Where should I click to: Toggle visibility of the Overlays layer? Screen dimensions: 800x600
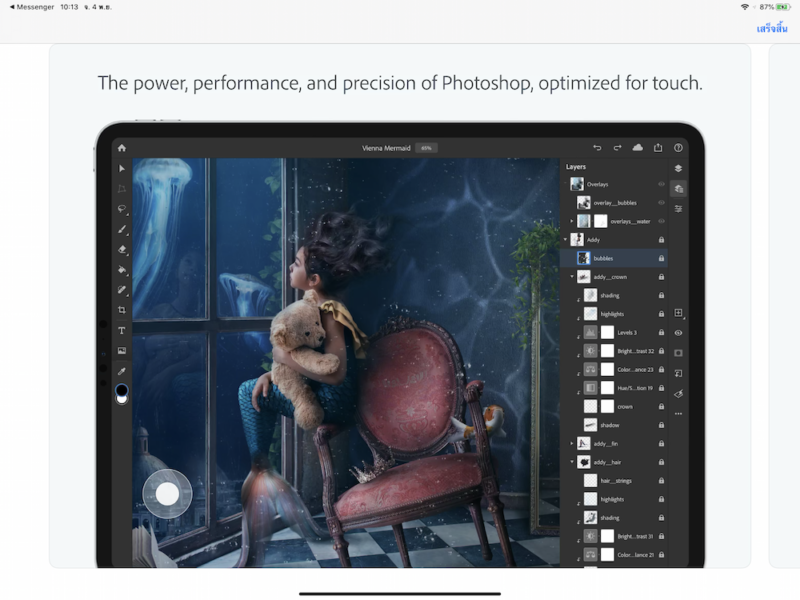(x=661, y=184)
